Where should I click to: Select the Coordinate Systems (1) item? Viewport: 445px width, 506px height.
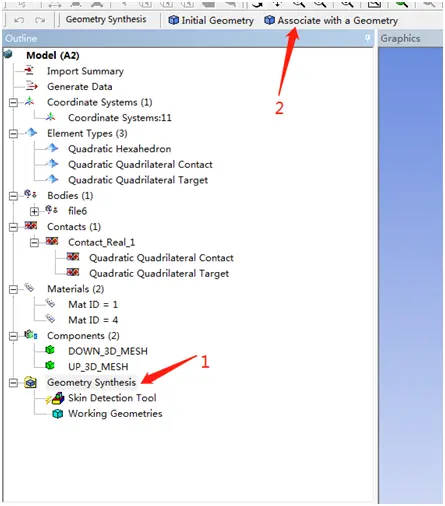100,102
